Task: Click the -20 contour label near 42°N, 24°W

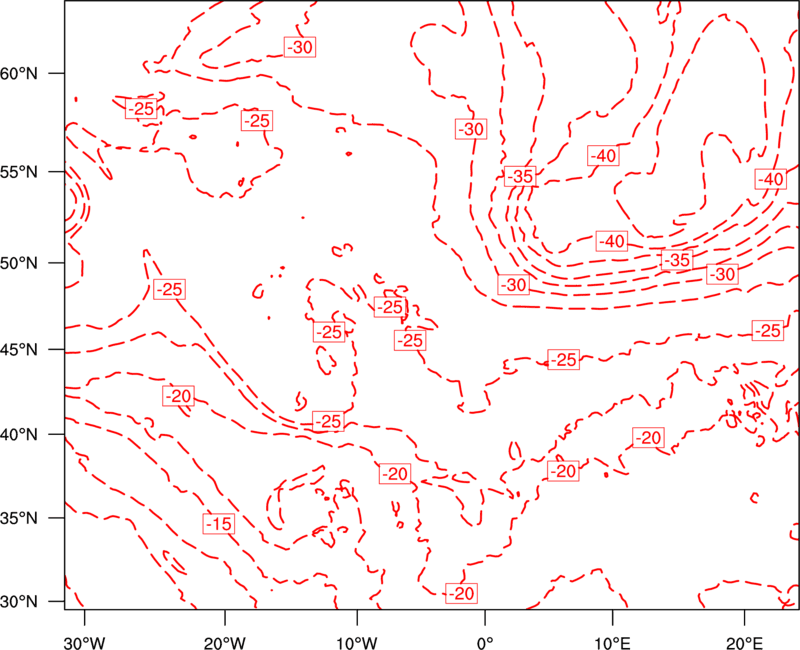Action: [179, 396]
